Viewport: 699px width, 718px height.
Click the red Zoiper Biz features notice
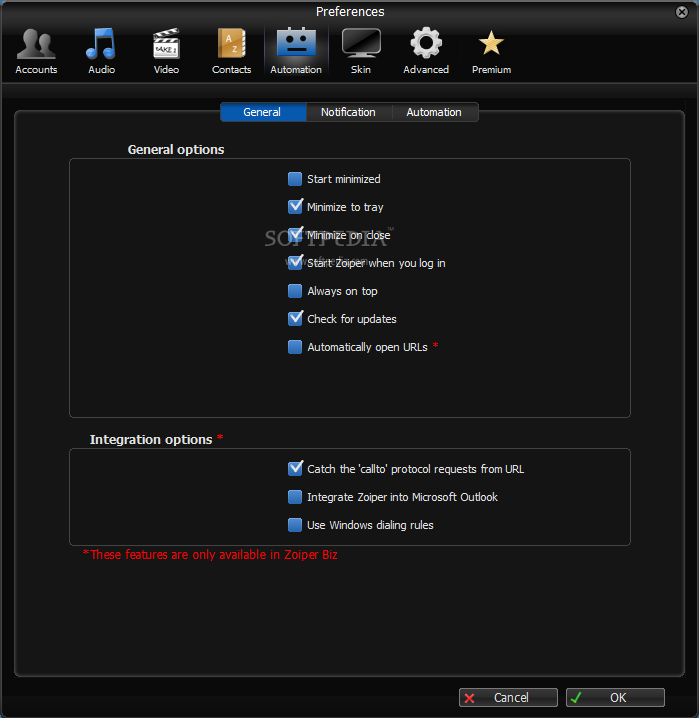point(210,555)
